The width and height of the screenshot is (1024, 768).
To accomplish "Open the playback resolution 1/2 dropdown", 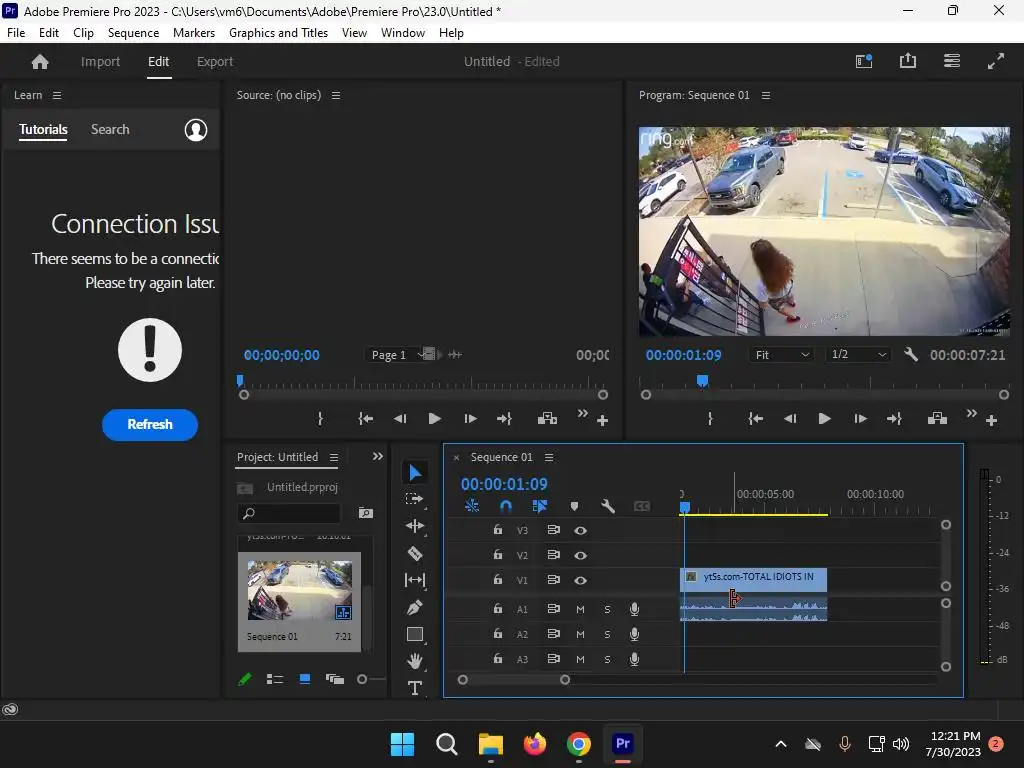I will pos(858,355).
